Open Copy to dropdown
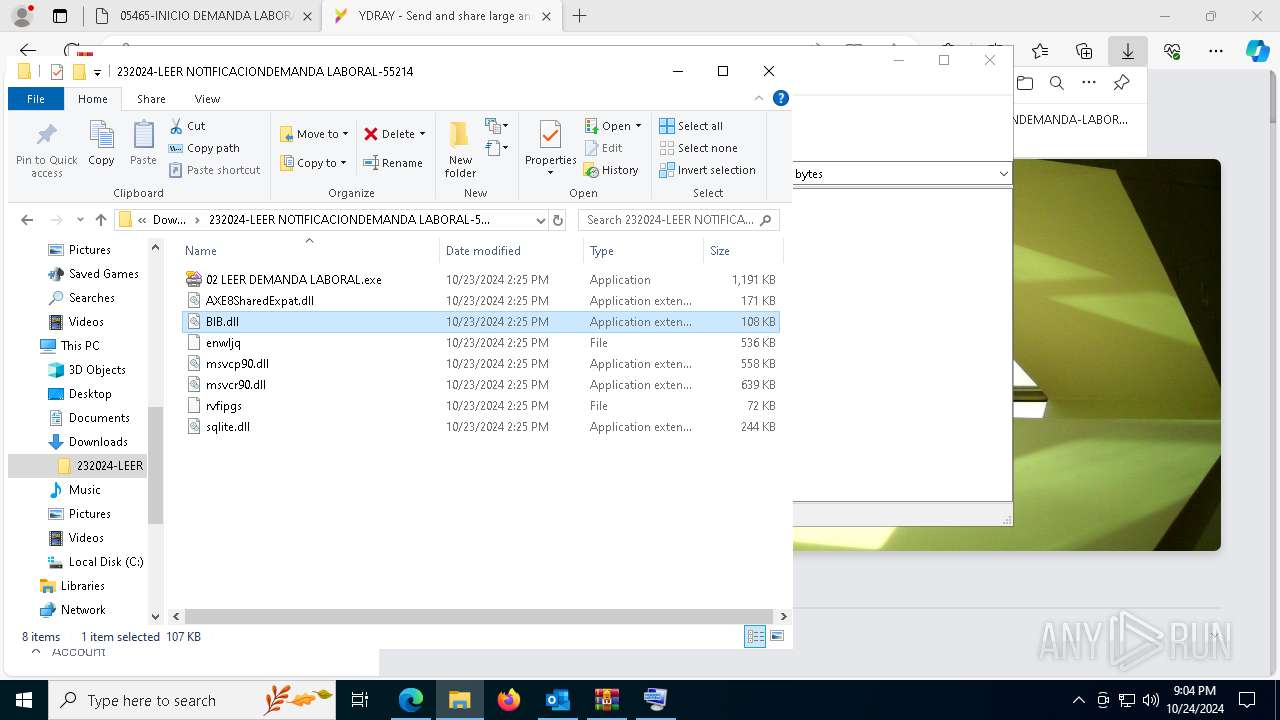Image resolution: width=1280 pixels, height=720 pixels. point(314,163)
